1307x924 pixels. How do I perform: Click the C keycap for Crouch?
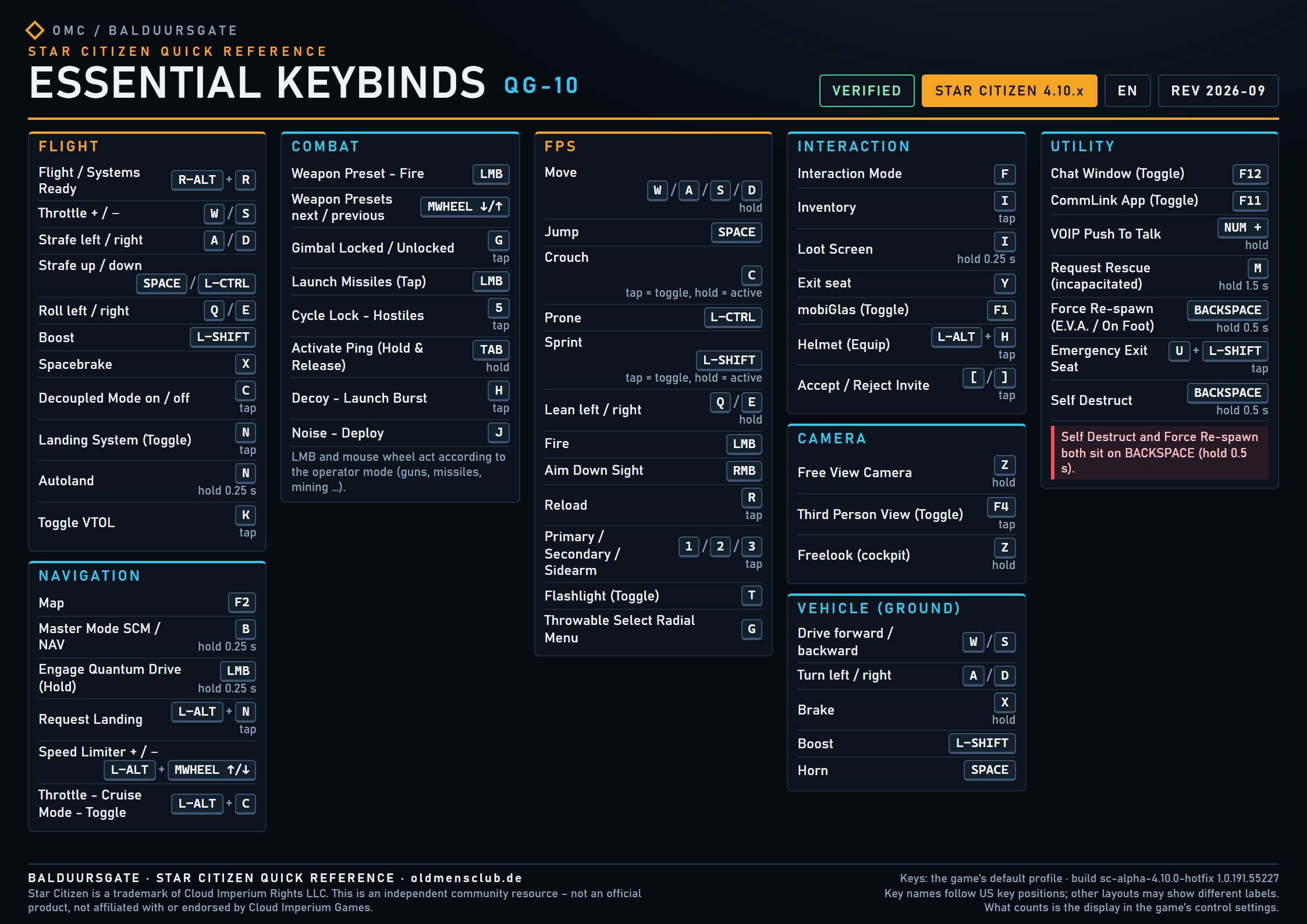752,275
